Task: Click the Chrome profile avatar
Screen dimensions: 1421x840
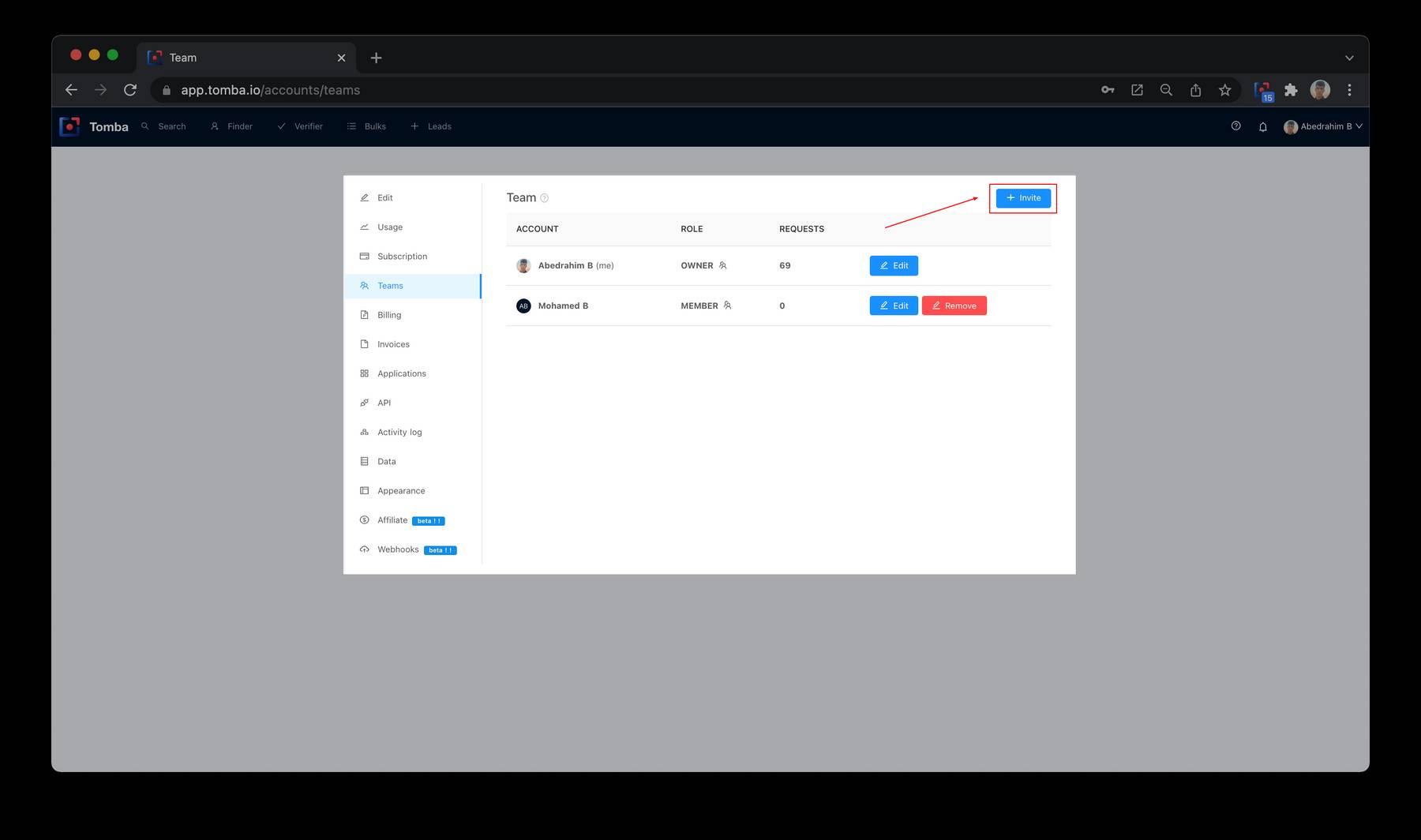Action: point(1320,90)
